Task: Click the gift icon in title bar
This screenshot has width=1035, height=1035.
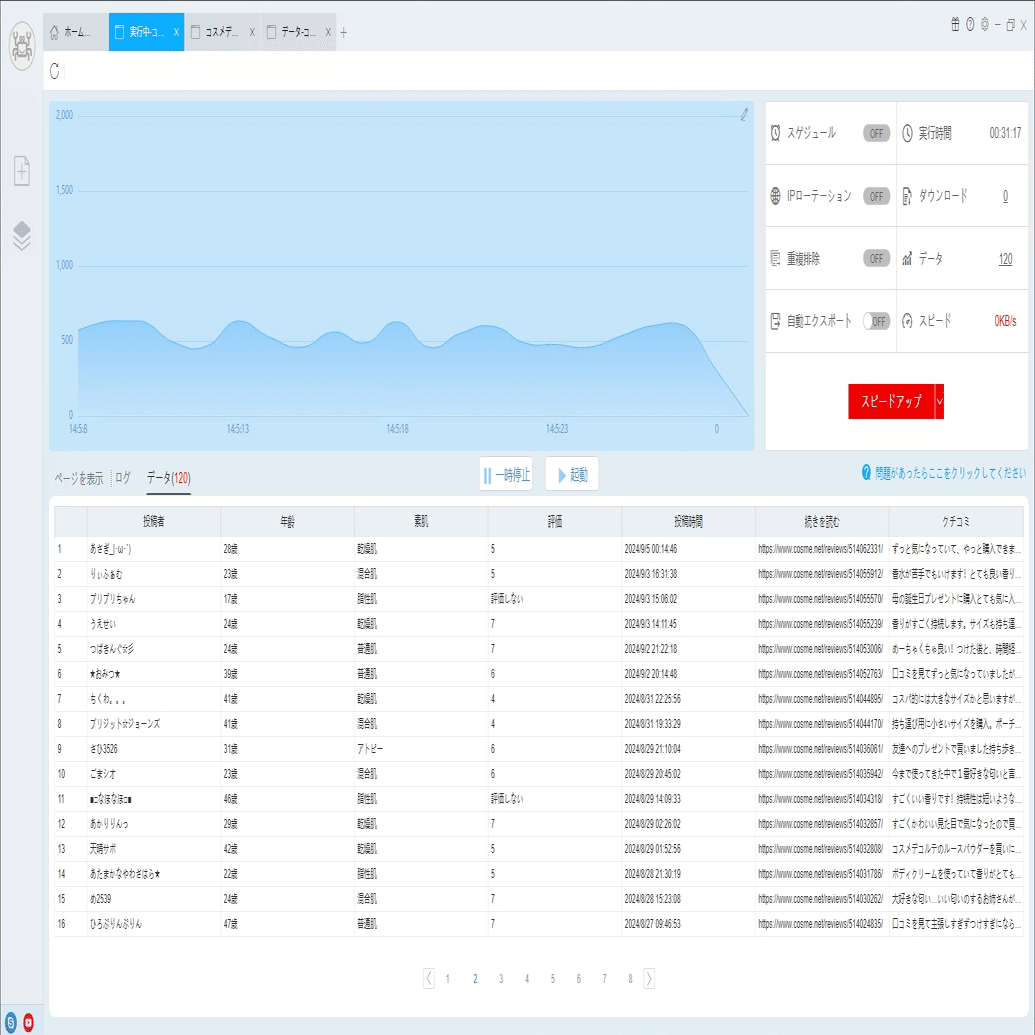Action: [x=955, y=24]
